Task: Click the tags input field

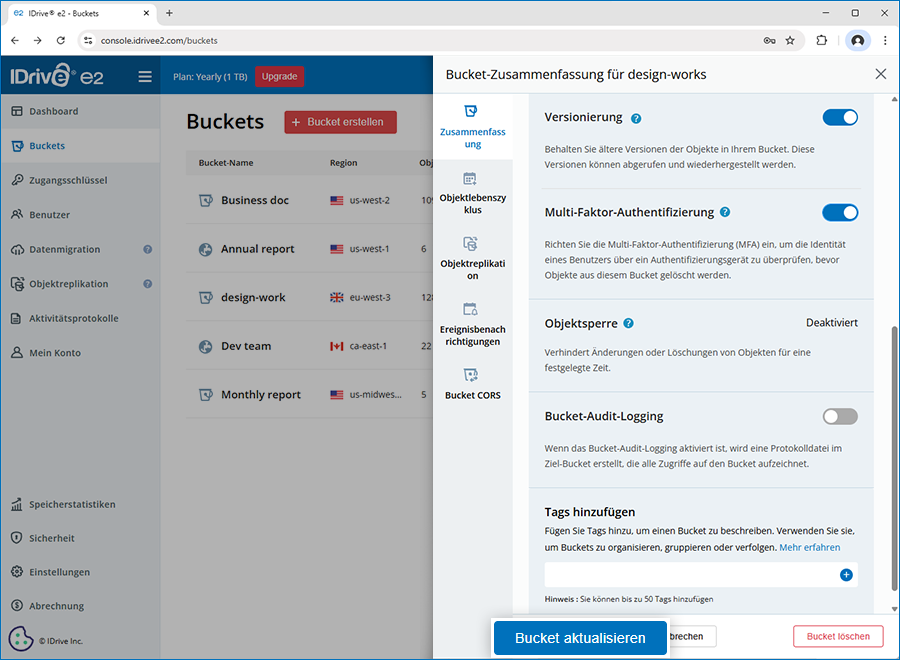Action: point(690,575)
